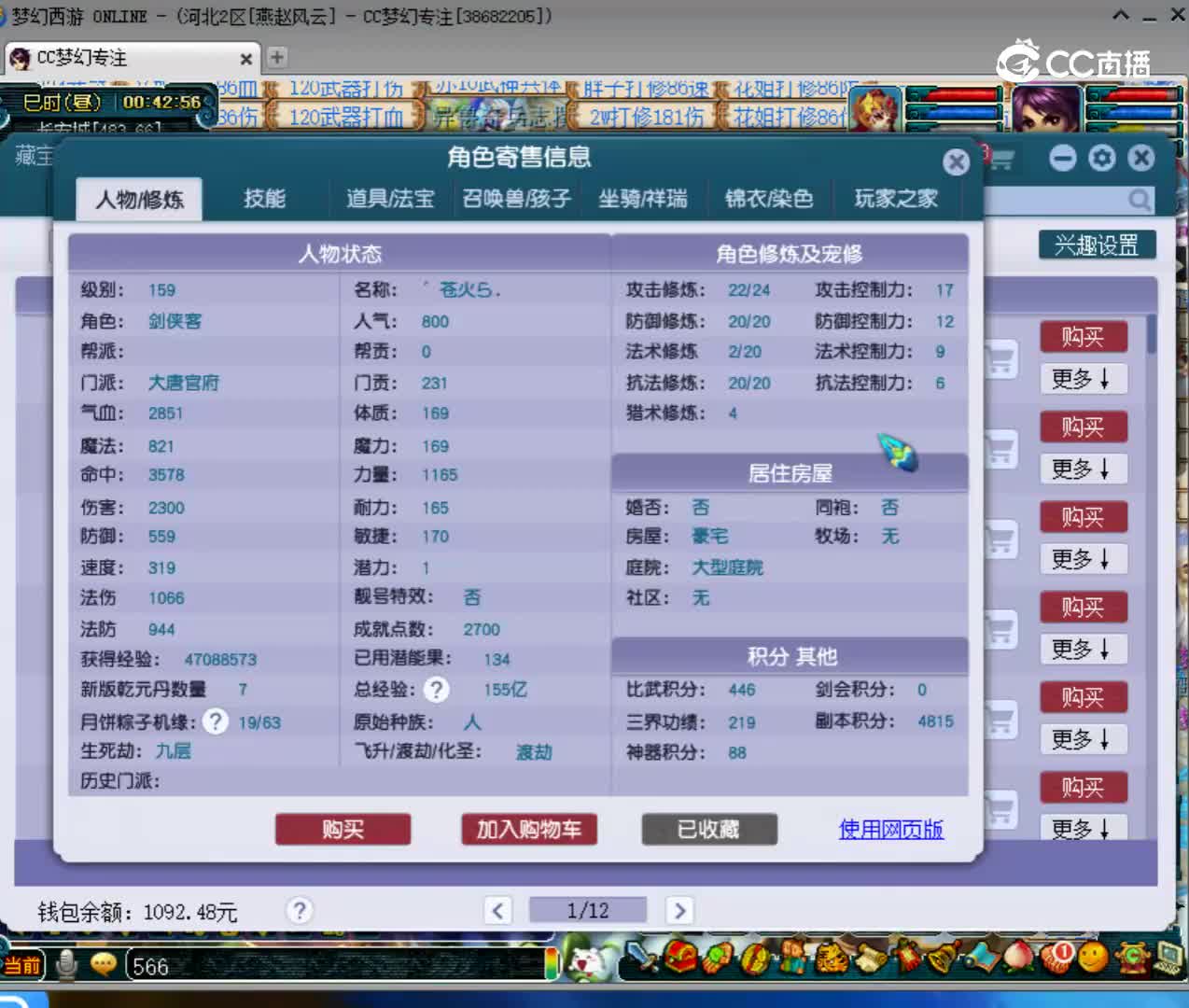This screenshot has height=1008, width=1189.
Task: Go to next page with right arrow
Action: point(679,910)
